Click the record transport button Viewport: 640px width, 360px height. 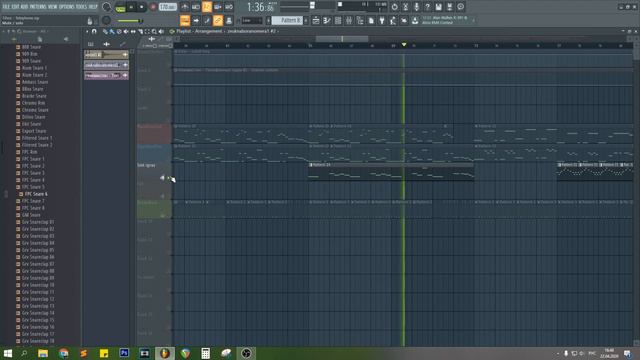pyautogui.click(x=153, y=7)
